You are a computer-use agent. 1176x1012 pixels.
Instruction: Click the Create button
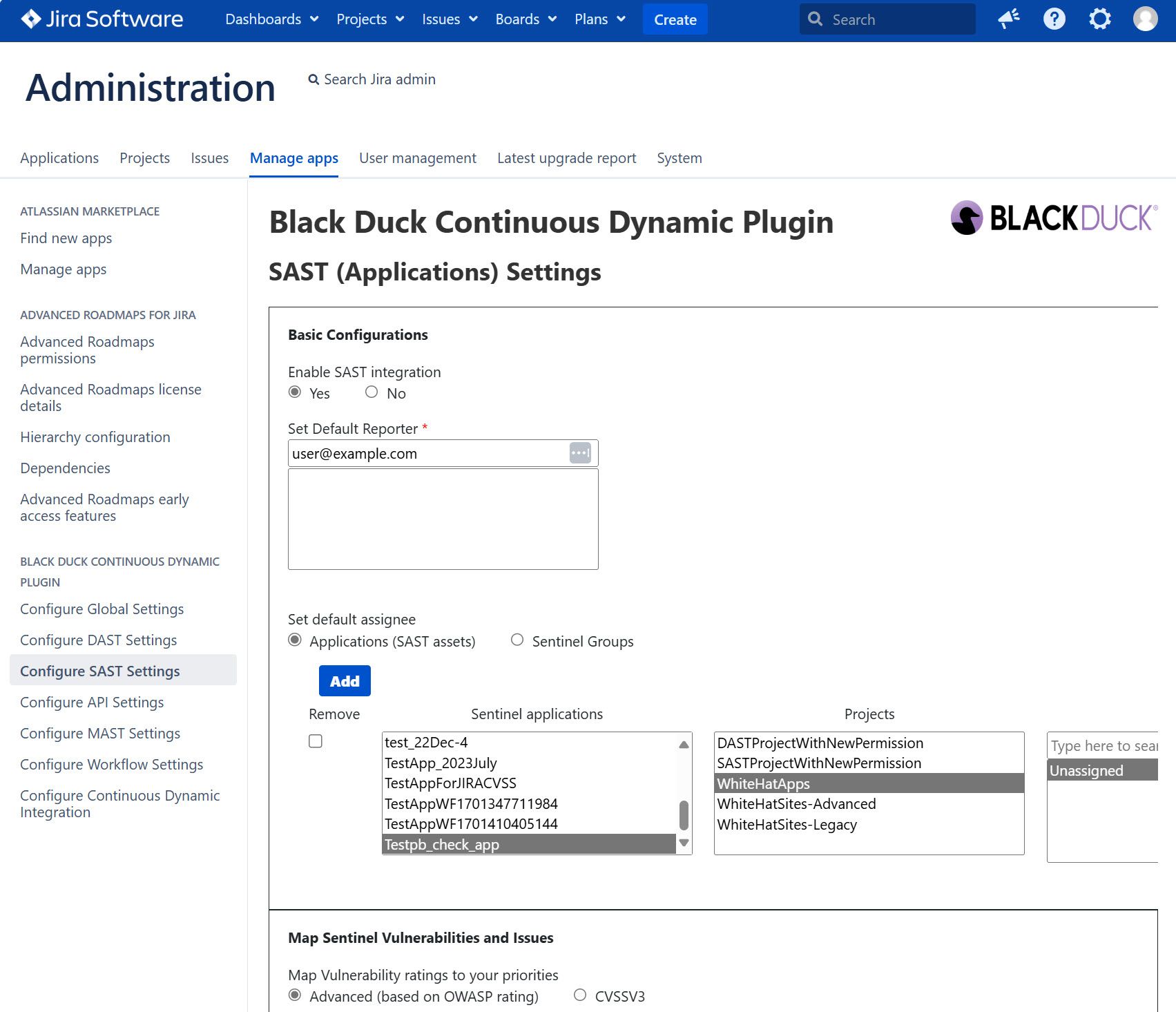(675, 19)
